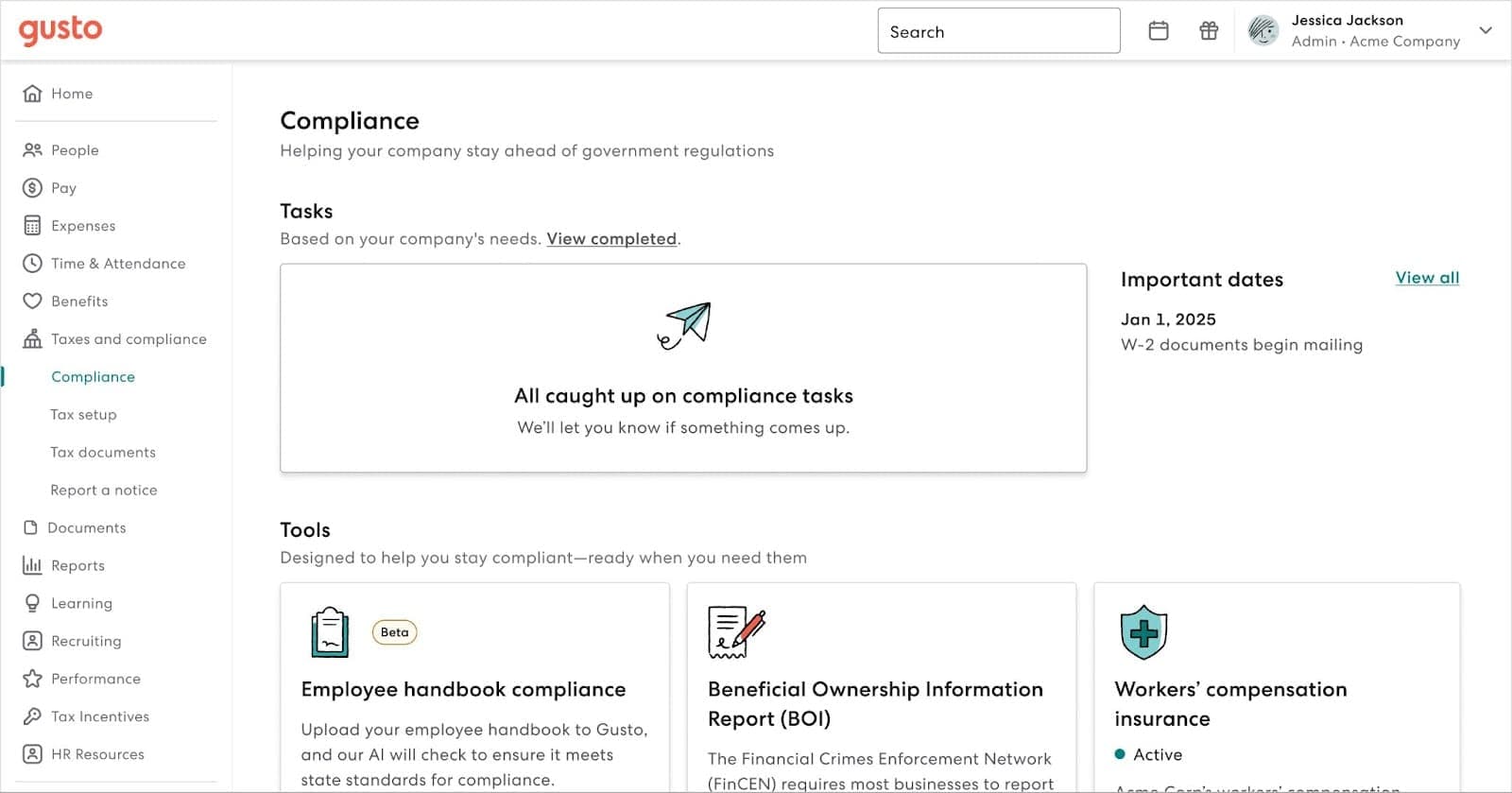Image resolution: width=1512 pixels, height=793 pixels.
Task: Click the Expenses calculator icon
Action: (32, 226)
